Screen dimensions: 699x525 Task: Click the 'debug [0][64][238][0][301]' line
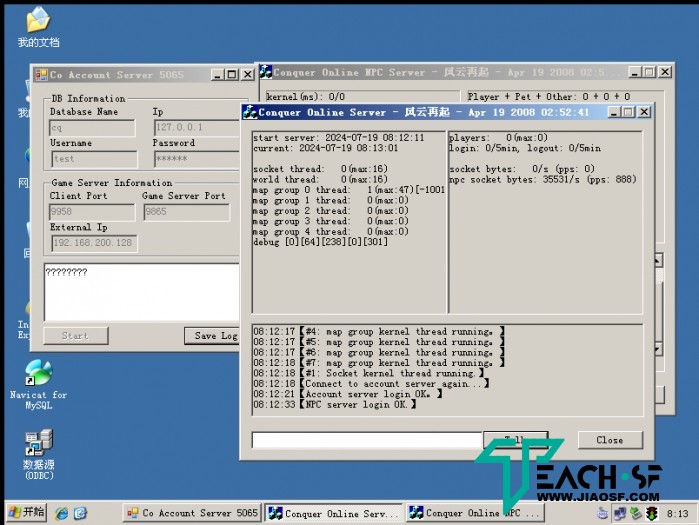click(321, 242)
